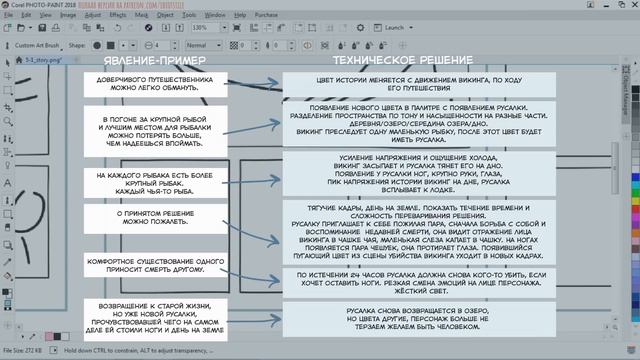Pick the green swatch in color palette

pos(636,193)
